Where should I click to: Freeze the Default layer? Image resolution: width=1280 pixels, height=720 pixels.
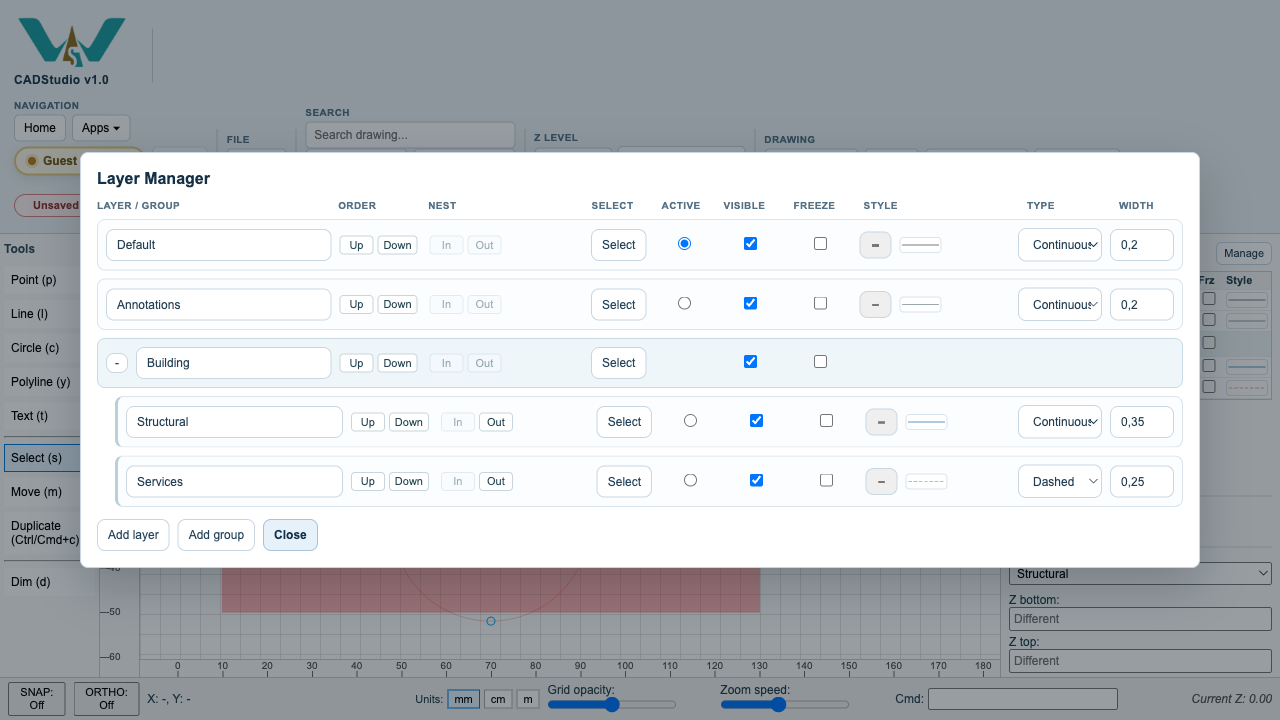(820, 243)
